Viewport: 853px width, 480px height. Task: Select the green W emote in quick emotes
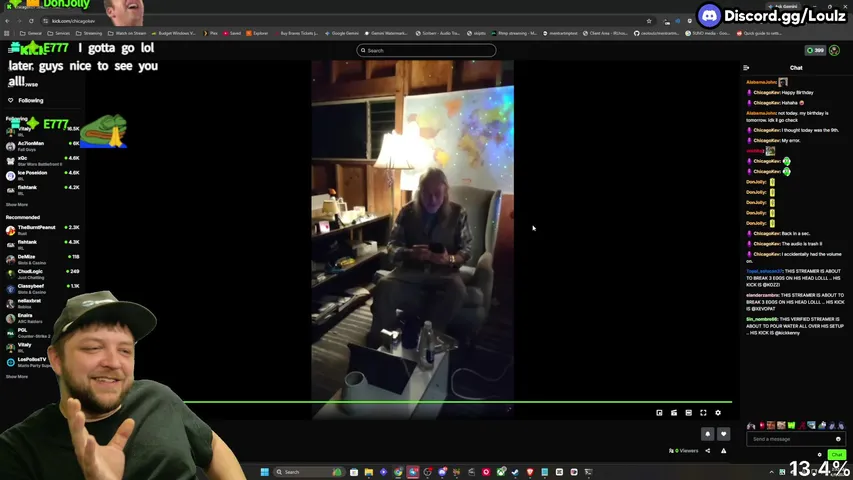pyautogui.click(x=792, y=425)
